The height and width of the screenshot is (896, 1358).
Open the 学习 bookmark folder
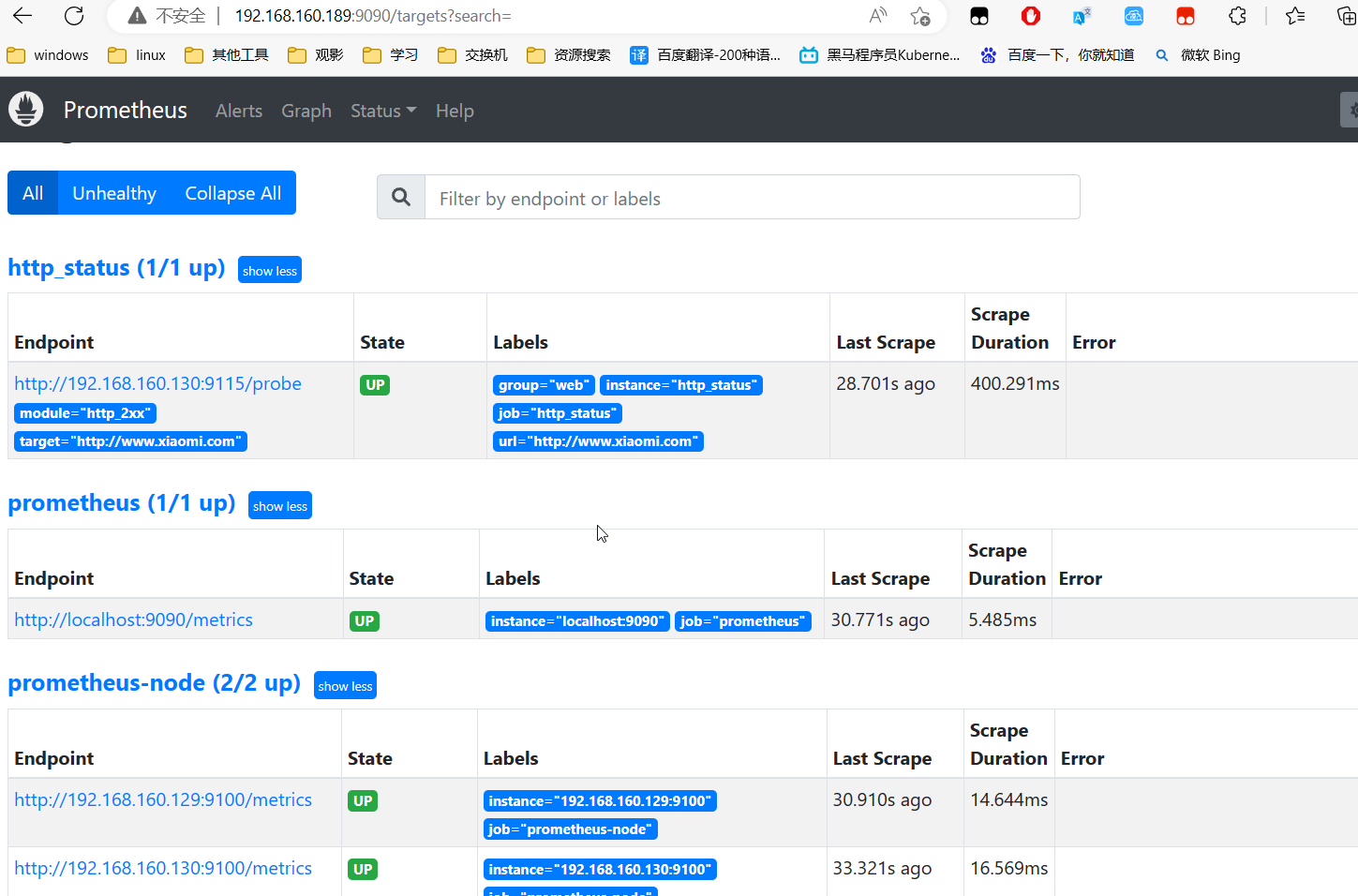click(391, 55)
